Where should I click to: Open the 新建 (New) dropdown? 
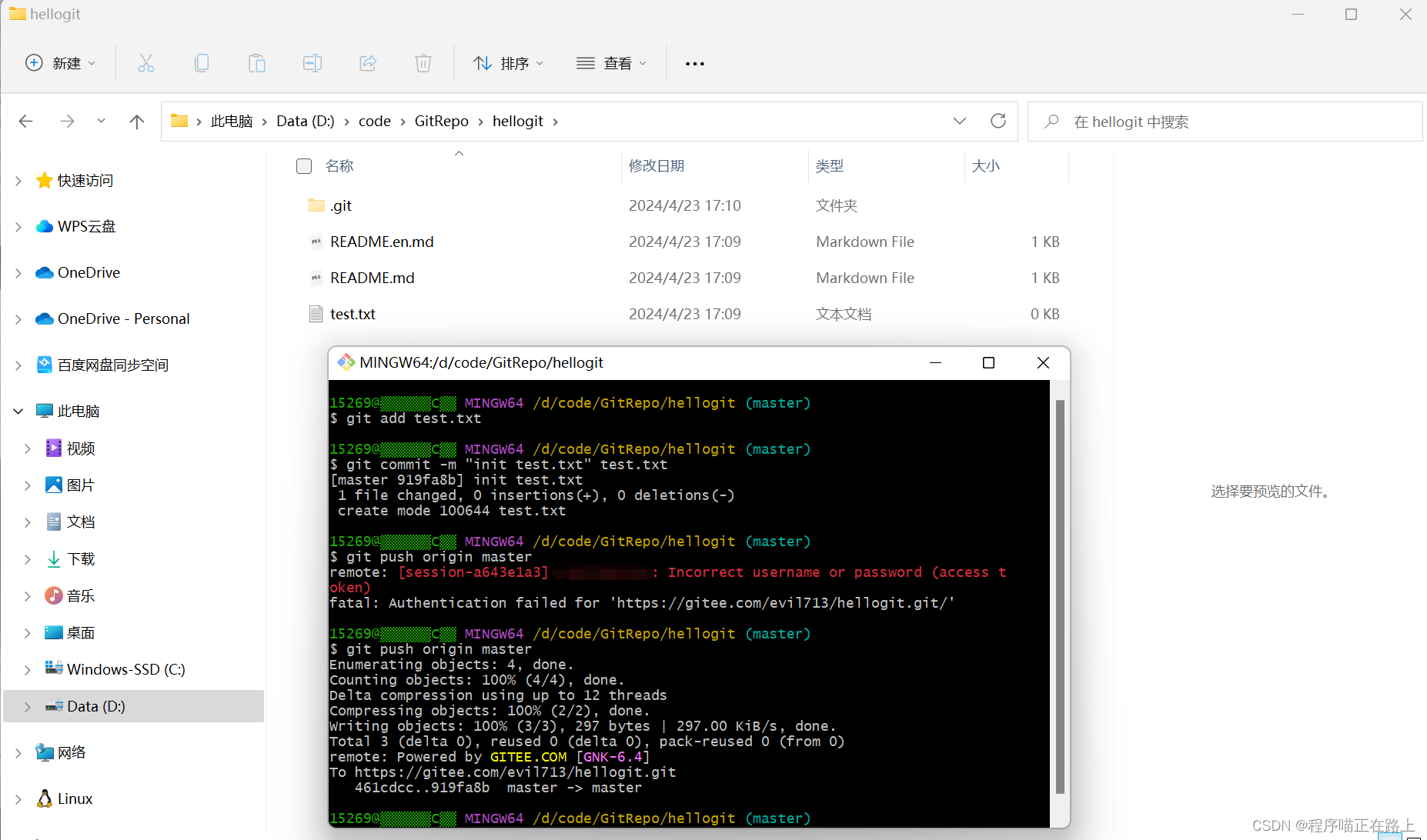(61, 63)
